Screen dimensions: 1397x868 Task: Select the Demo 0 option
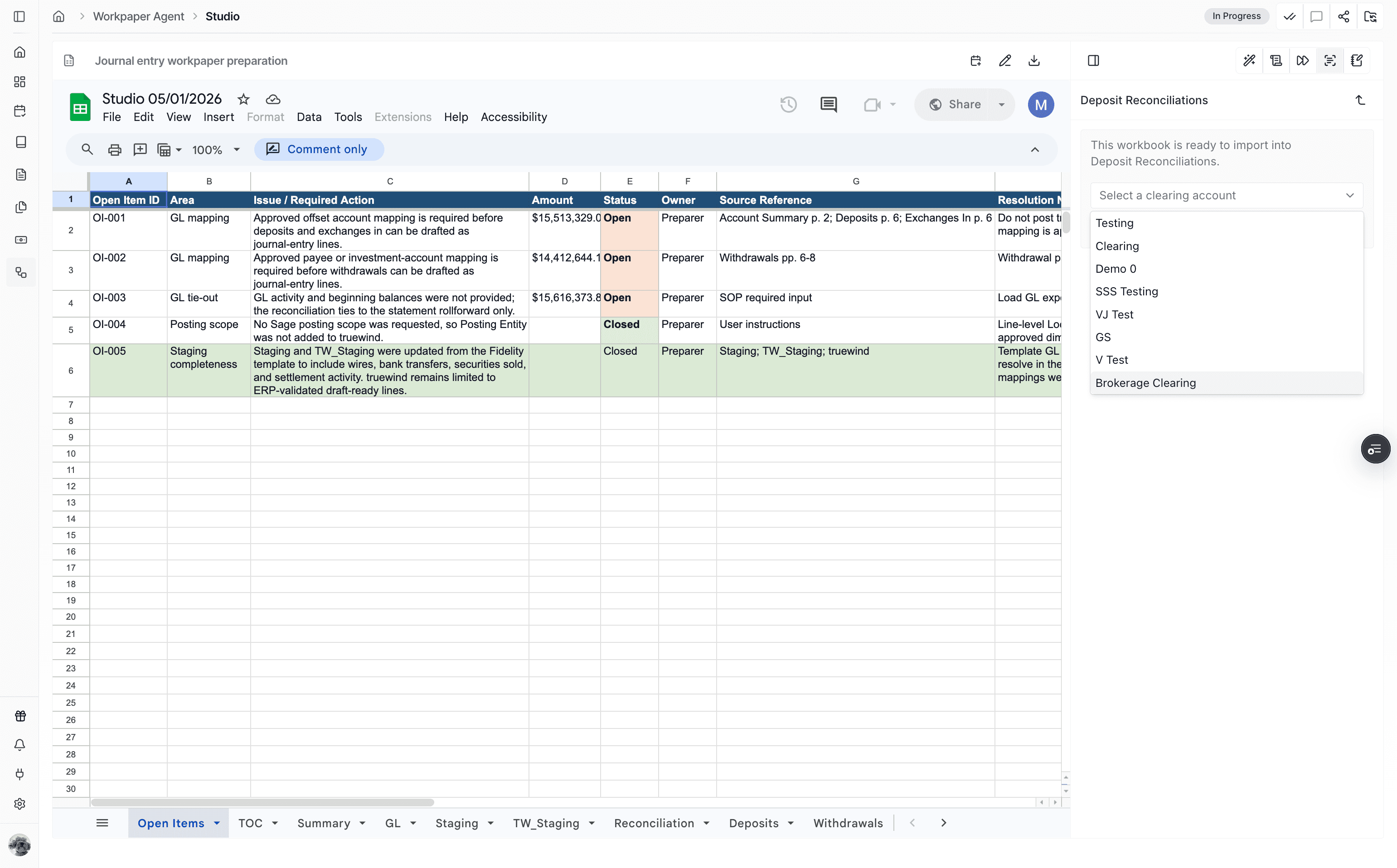tap(1227, 269)
